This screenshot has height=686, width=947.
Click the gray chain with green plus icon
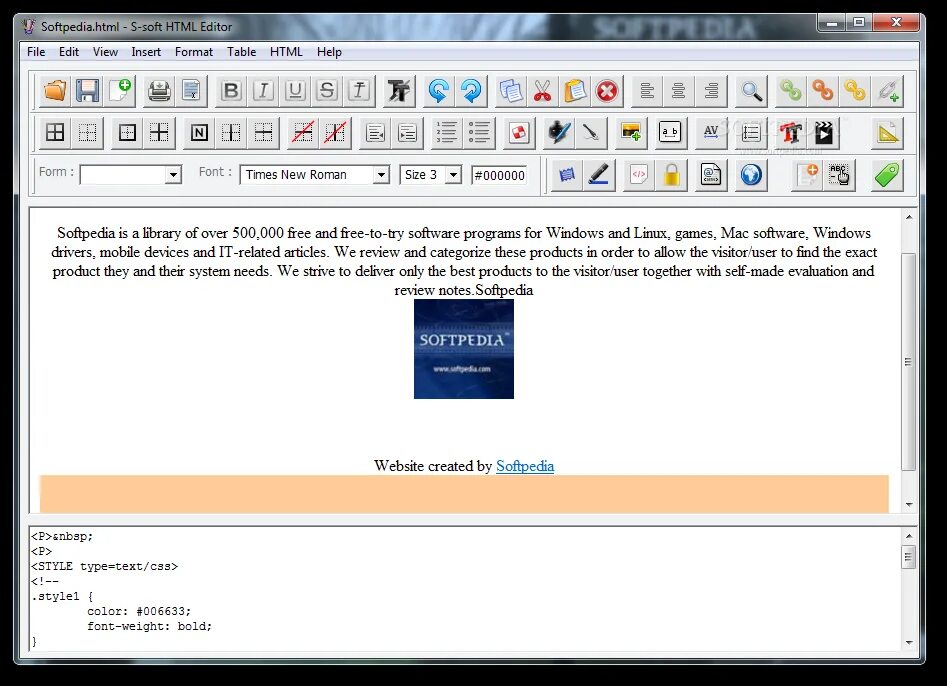(x=888, y=91)
